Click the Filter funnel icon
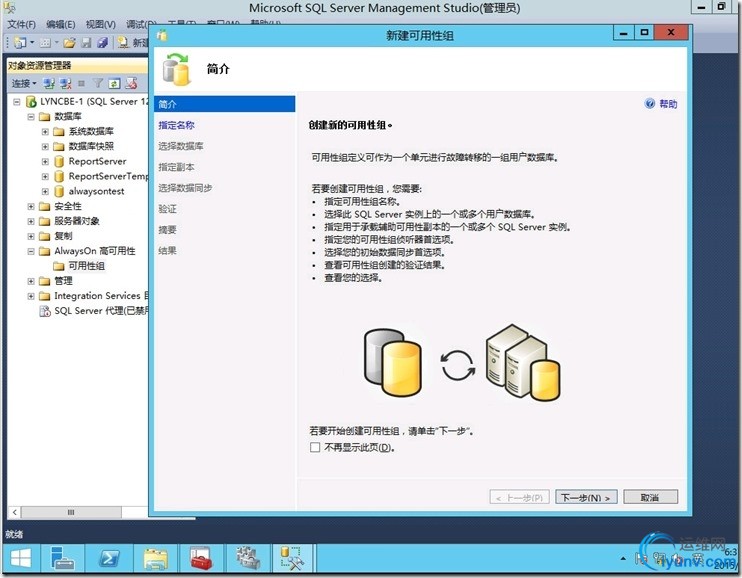 click(x=98, y=84)
